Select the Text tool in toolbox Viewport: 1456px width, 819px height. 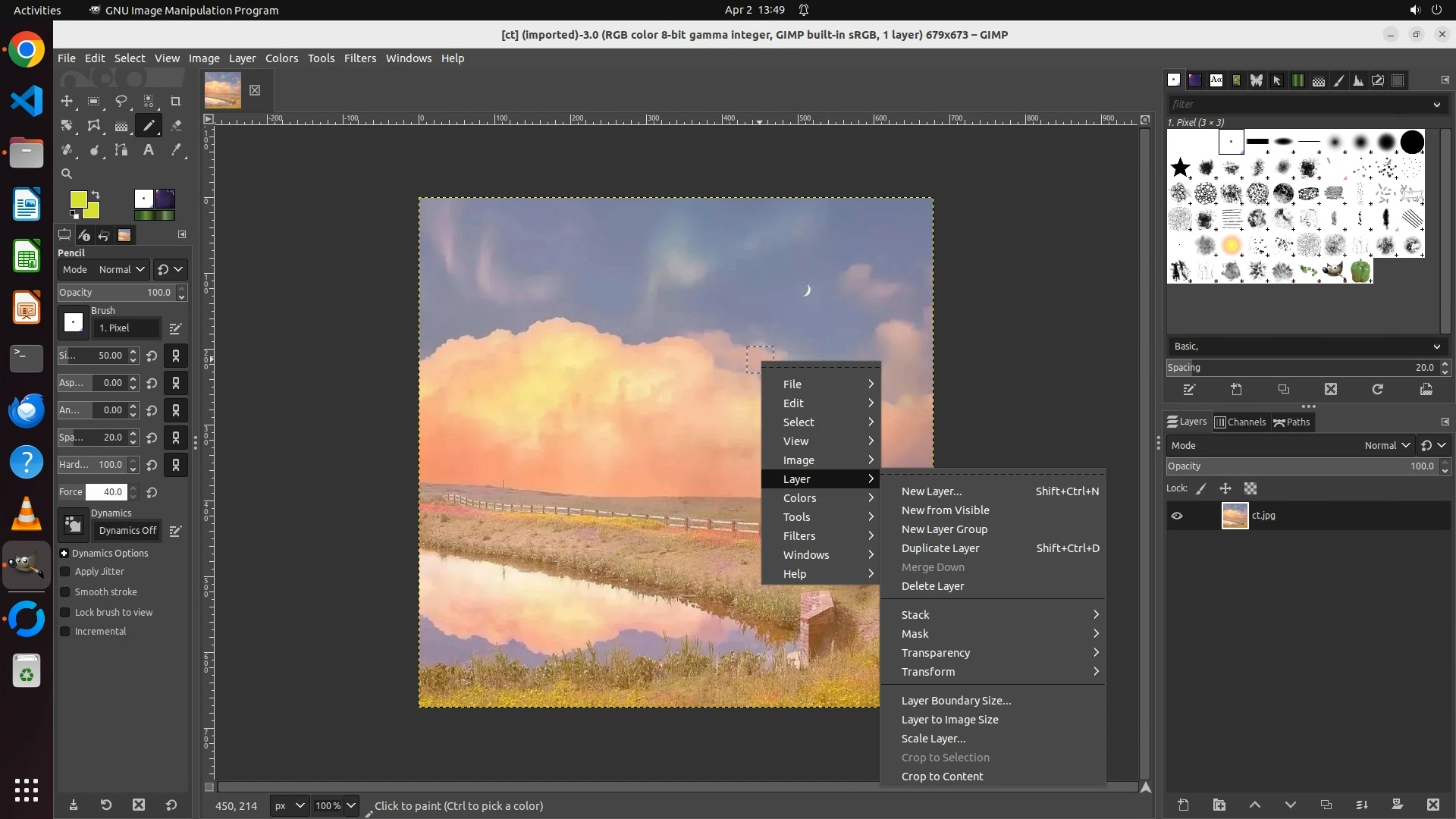pos(149,149)
